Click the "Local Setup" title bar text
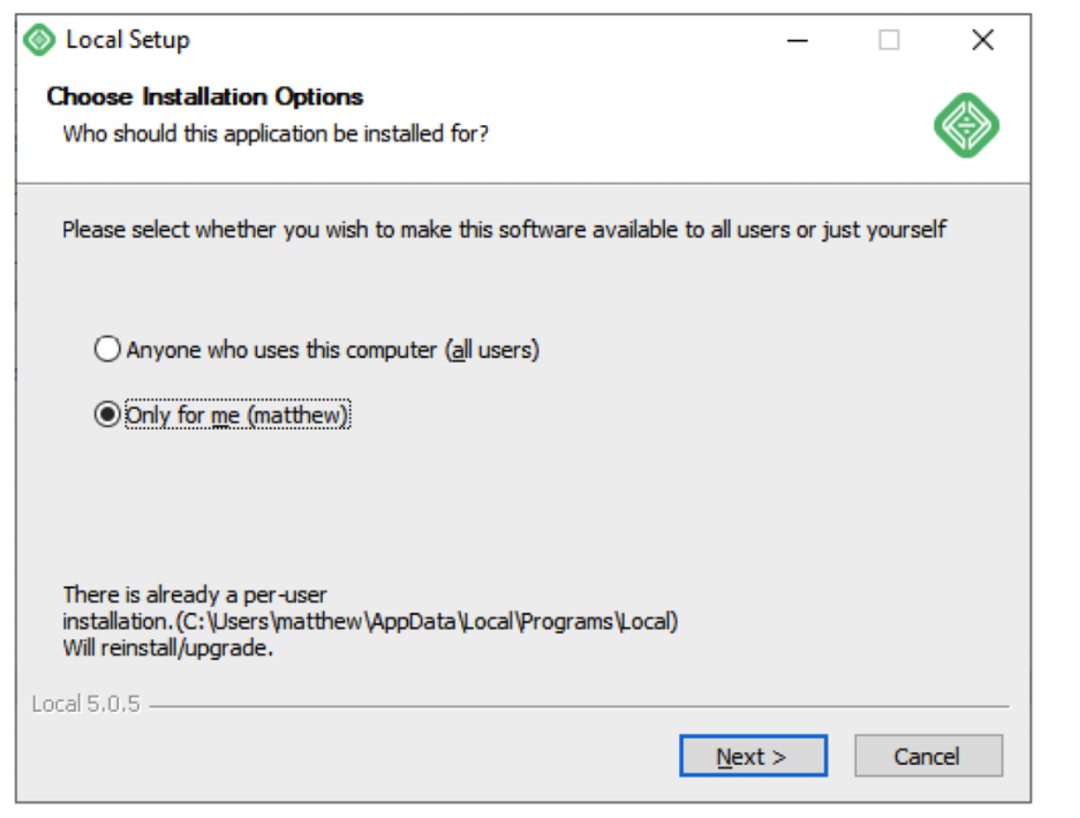The height and width of the screenshot is (818, 1080). click(x=127, y=40)
